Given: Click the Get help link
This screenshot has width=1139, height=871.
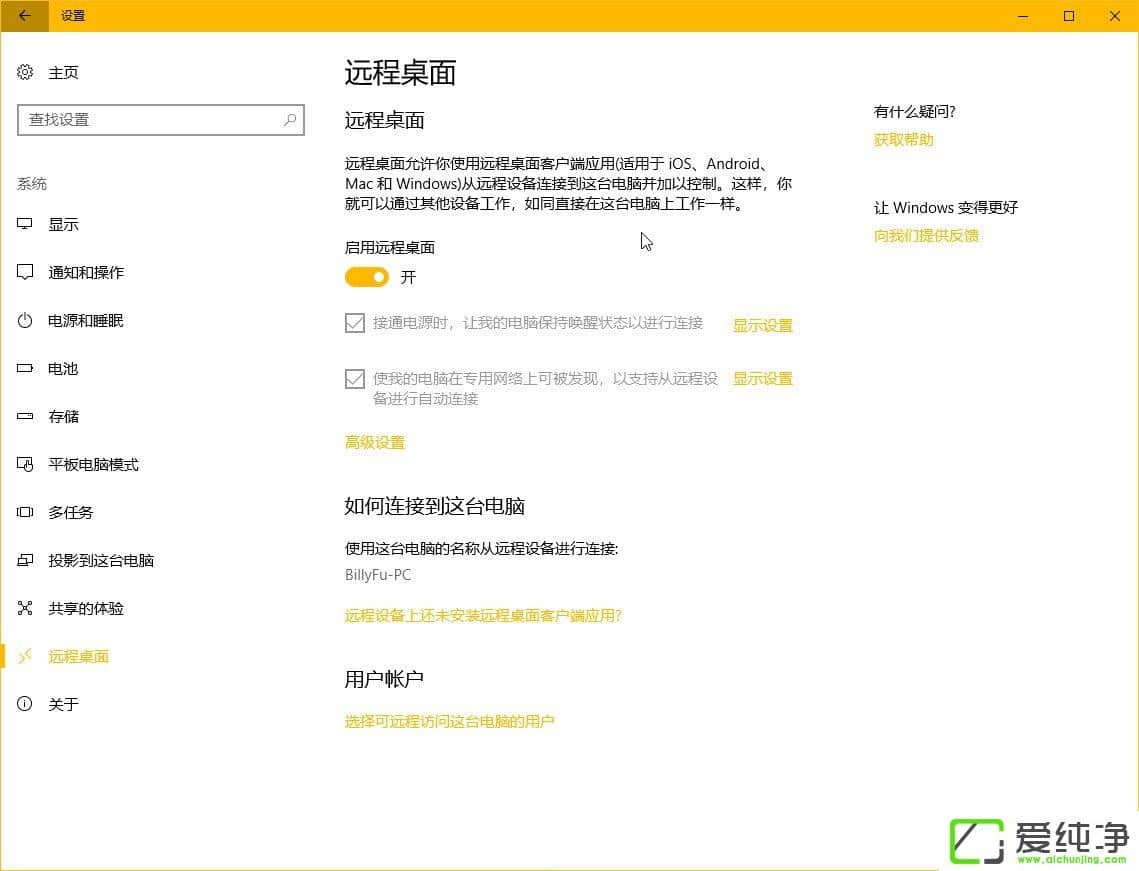Looking at the screenshot, I should (x=903, y=140).
